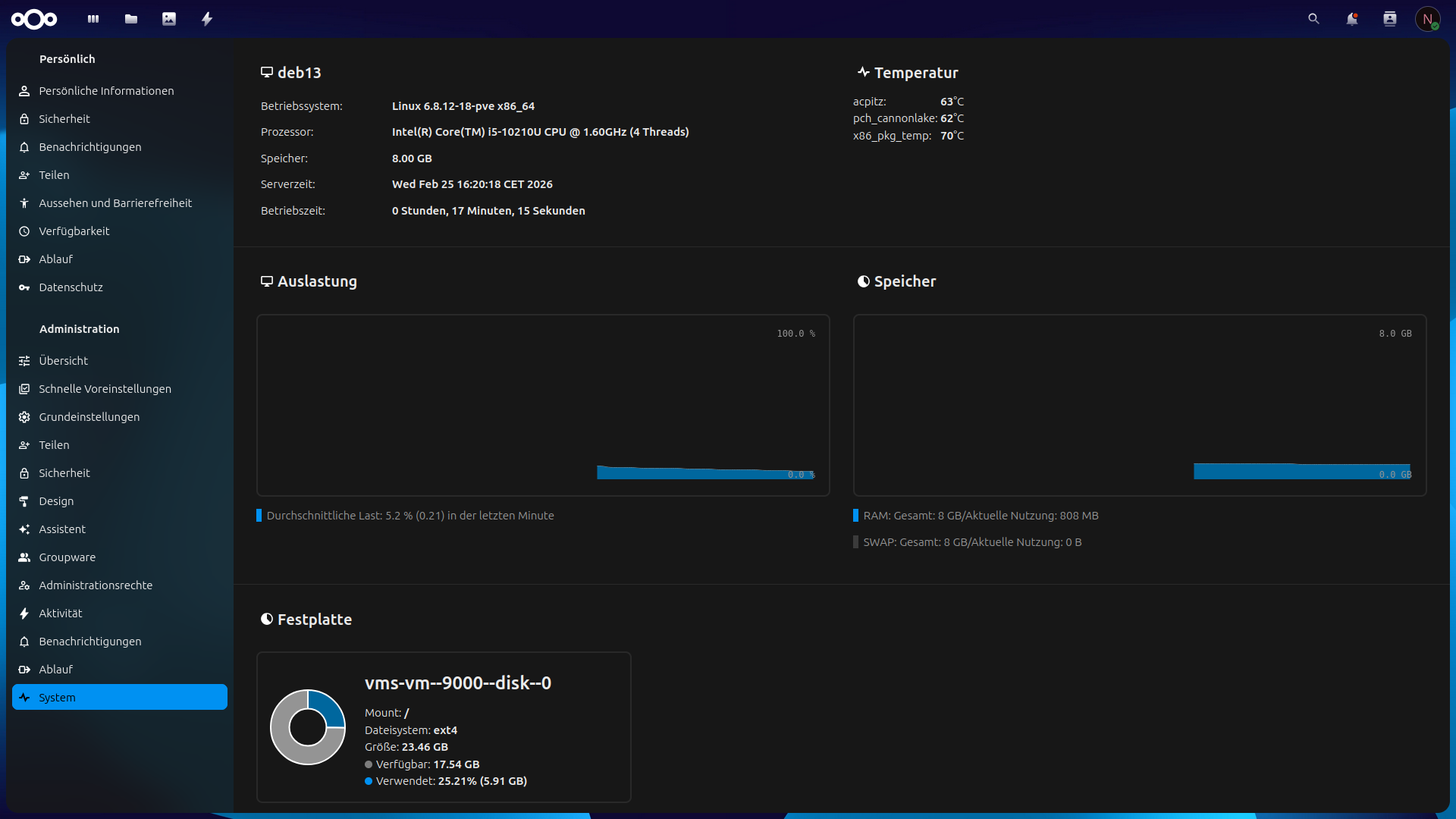The image size is (1456, 819).
Task: Click the disk usage donut chart
Action: (x=308, y=727)
